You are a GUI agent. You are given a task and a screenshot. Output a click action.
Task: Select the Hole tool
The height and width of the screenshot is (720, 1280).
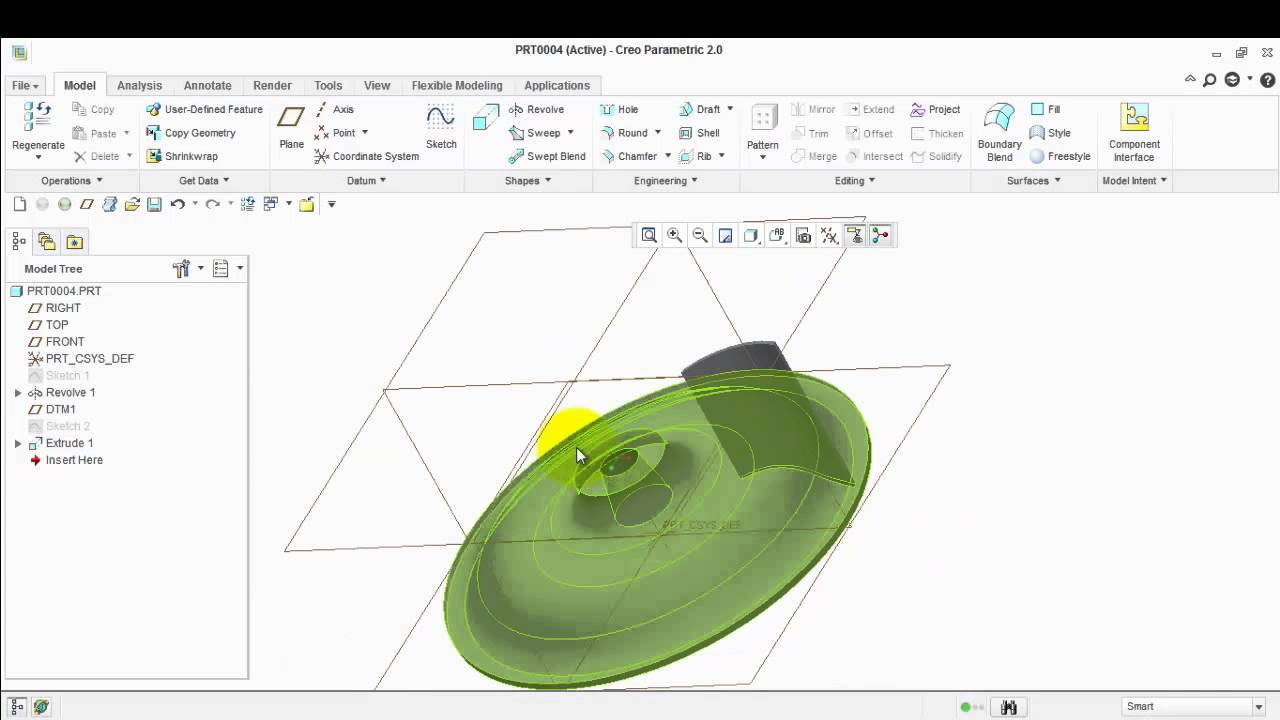coord(619,109)
